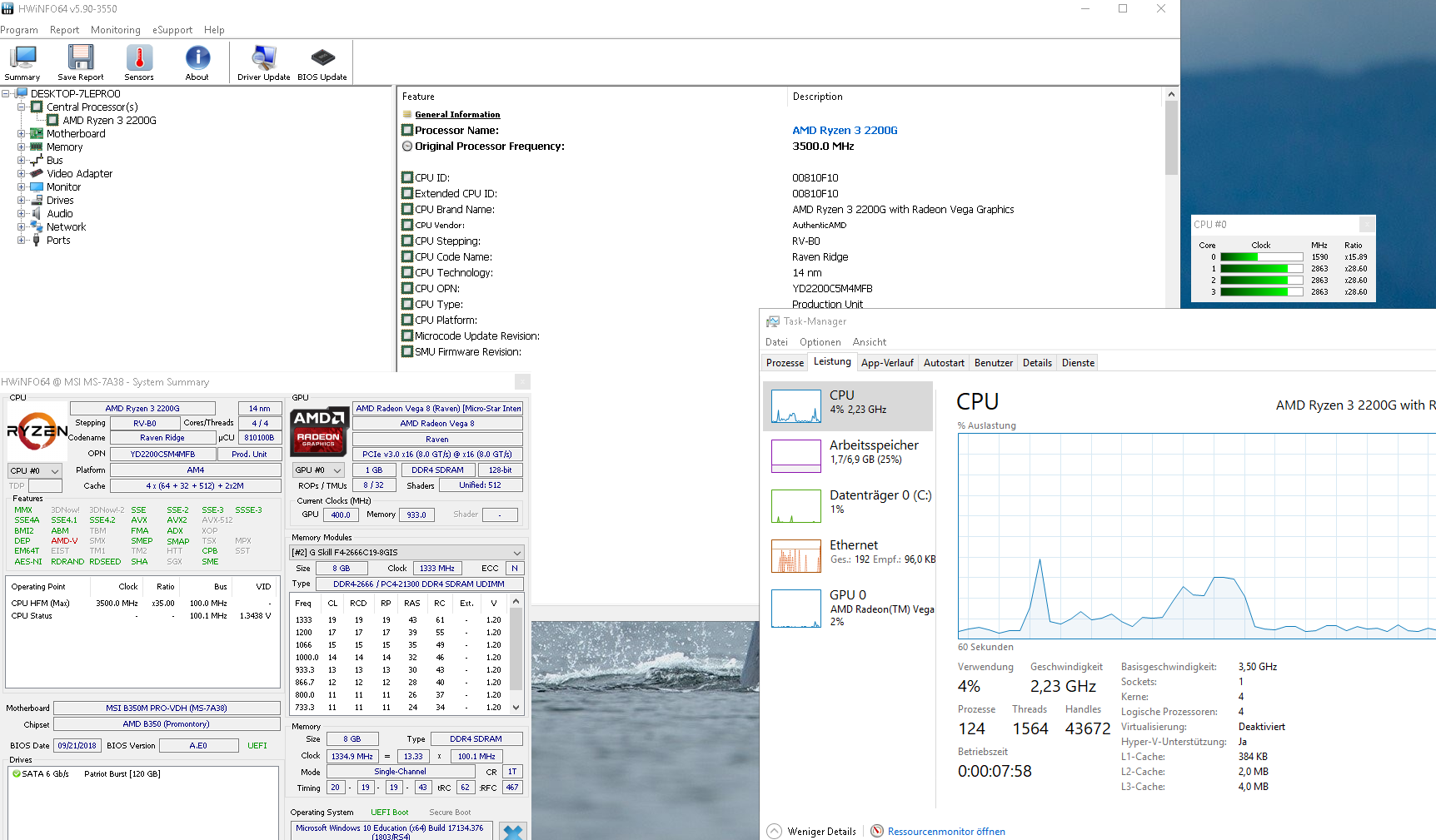
Task: Expand the Motherboard node
Action: [x=22, y=133]
